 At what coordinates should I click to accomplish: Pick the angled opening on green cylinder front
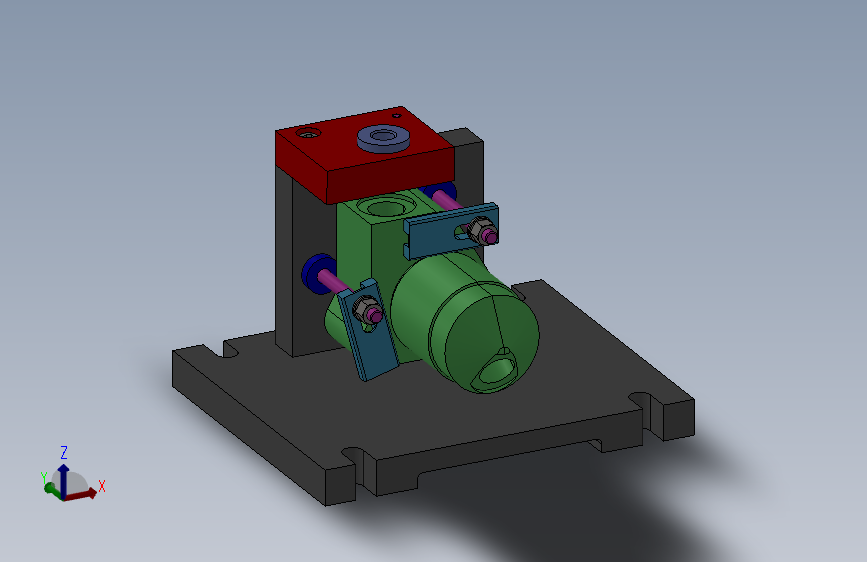pyautogui.click(x=496, y=370)
